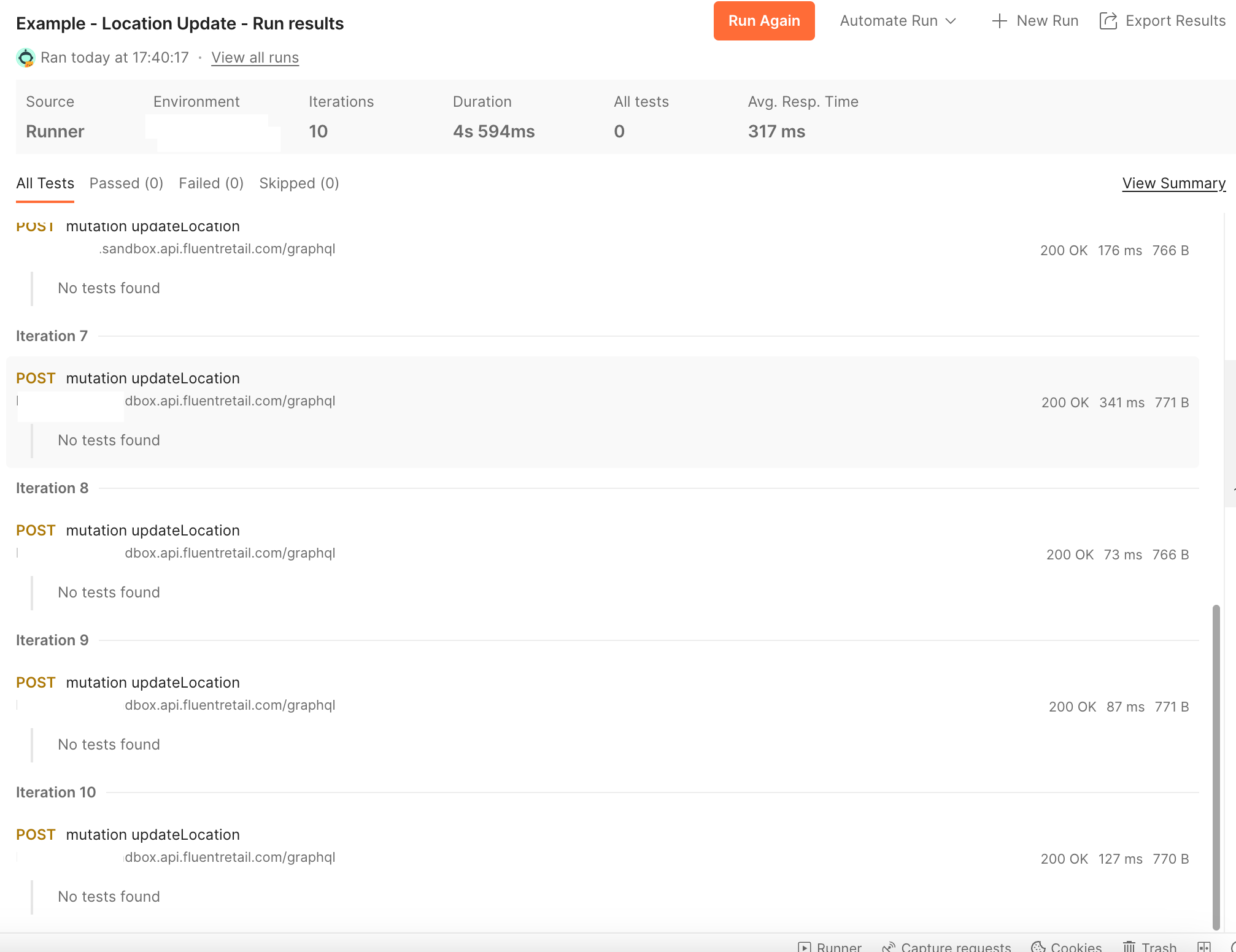1236x952 pixels.
Task: Select the Skipped (0) tab
Action: point(299,183)
